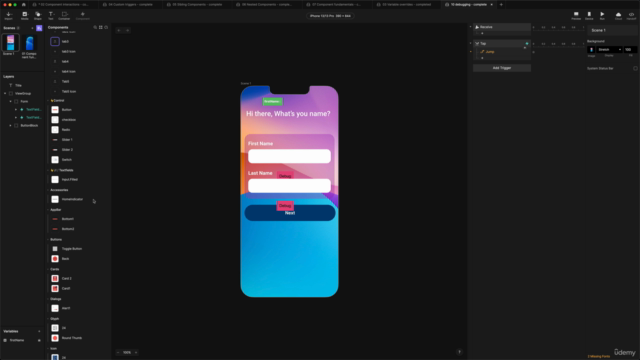This screenshot has width=640, height=360.
Task: Switch to 02 Component Interactions tab
Action: 62,4
